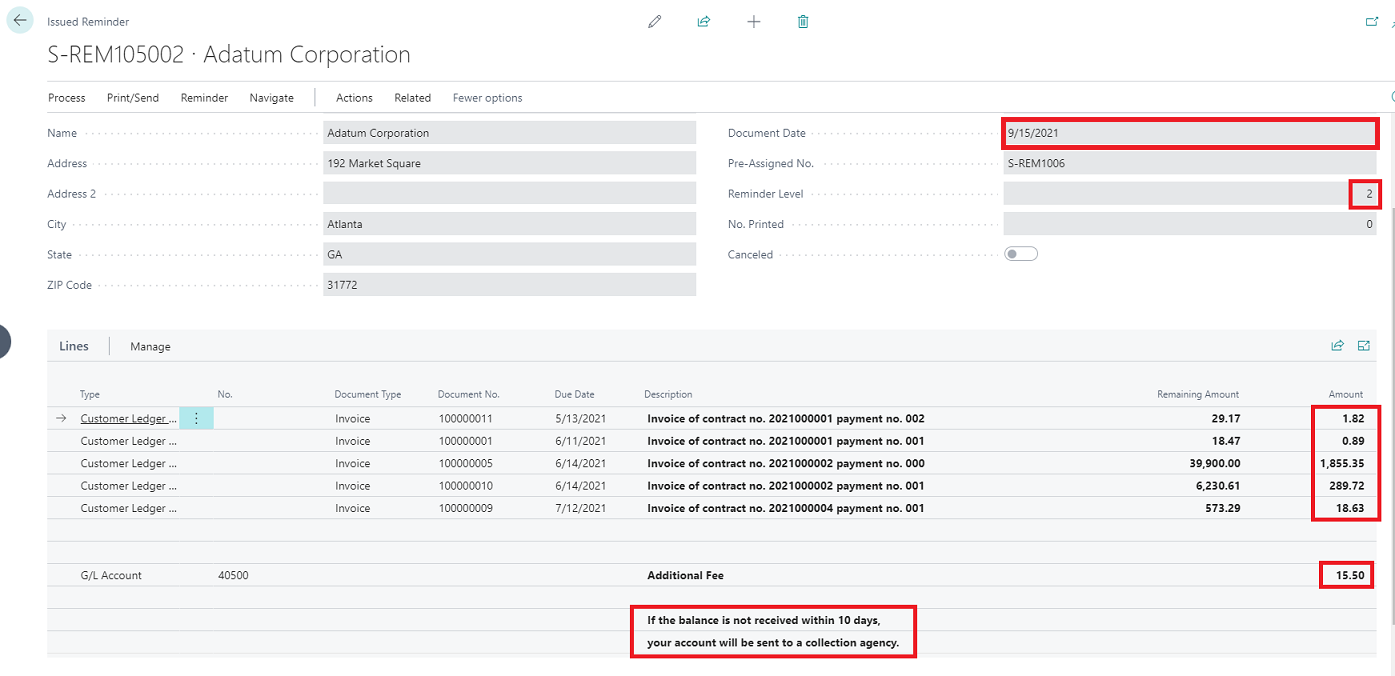Open the Manage menu in Lines
Screen dimensions: 1395x676
[x=150, y=347]
